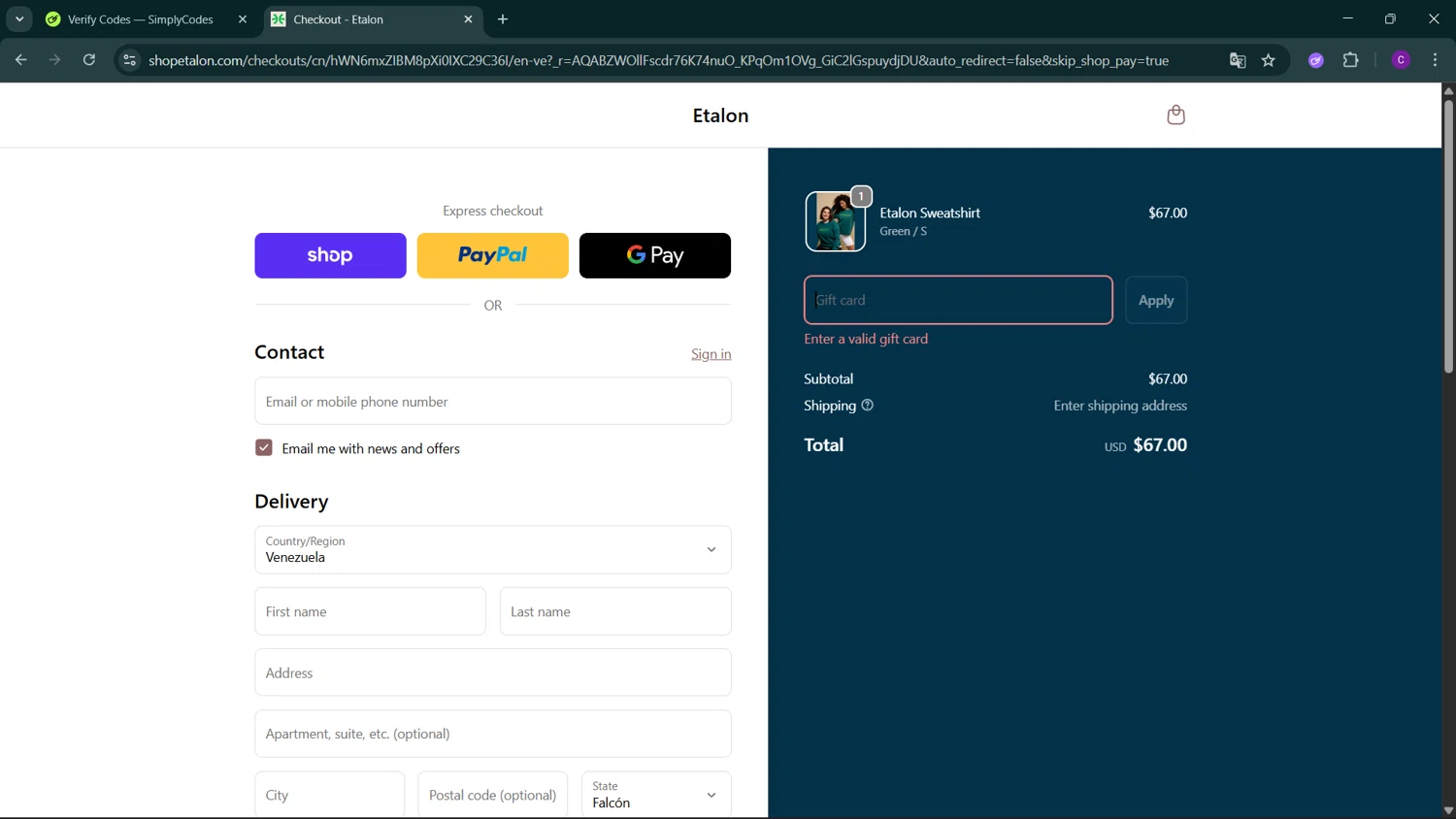
Task: Focus the Address field
Action: coord(493,672)
